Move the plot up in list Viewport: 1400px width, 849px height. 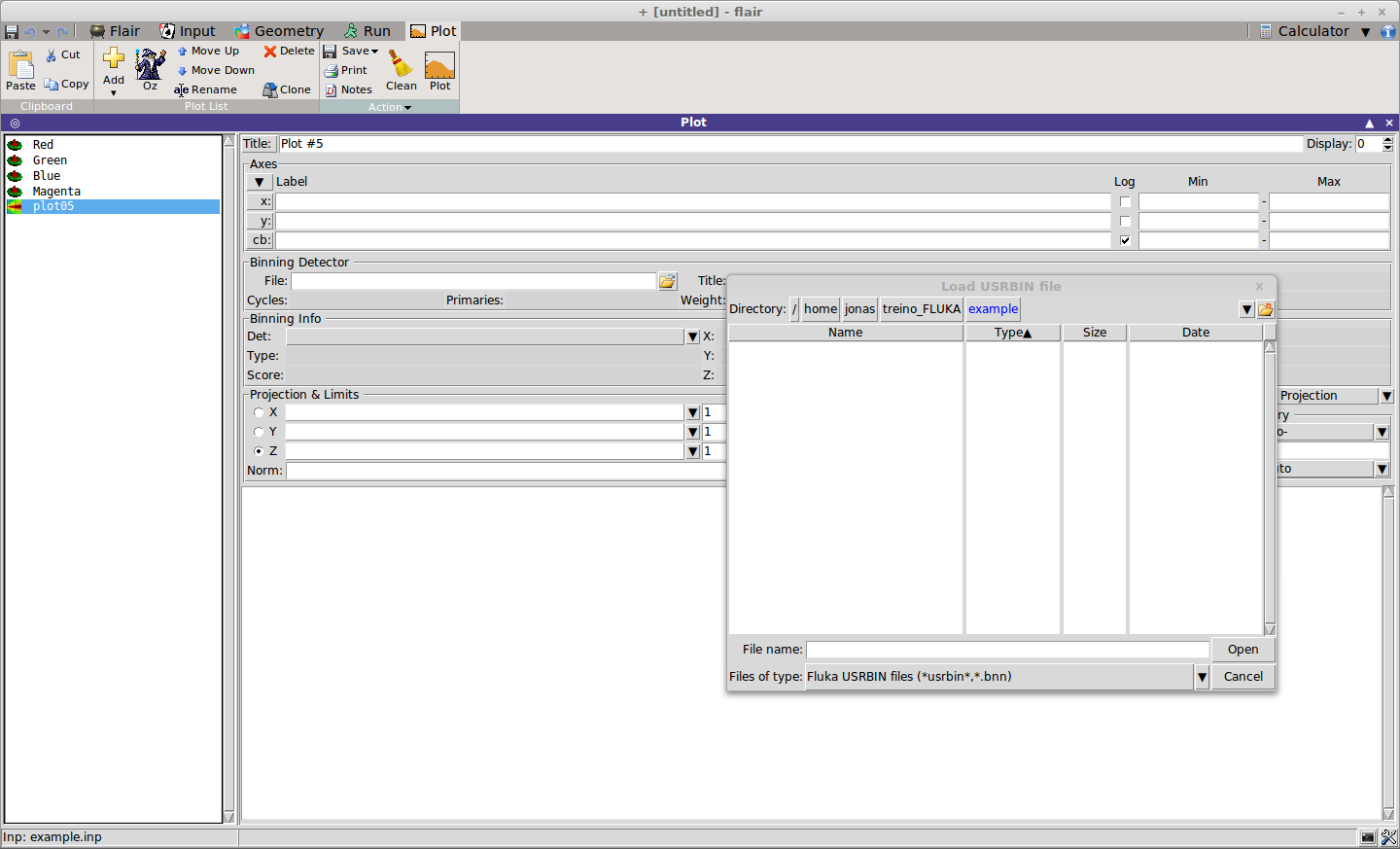click(x=208, y=51)
